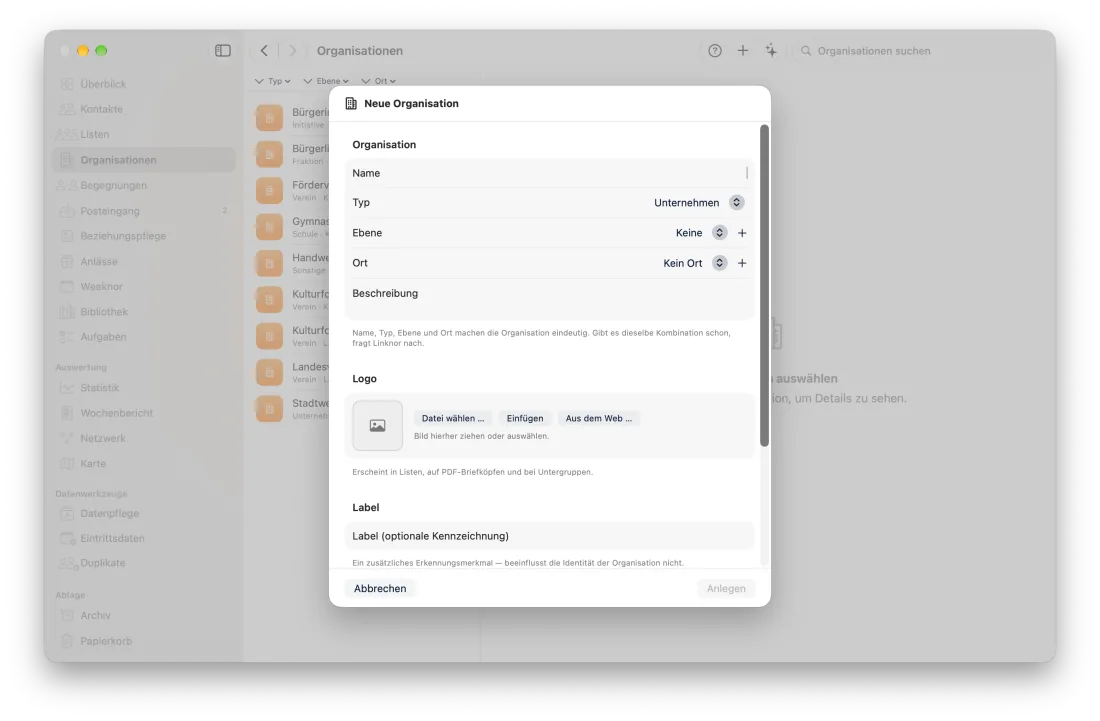Click the Handwerk organisation icon
Image resolution: width=1100 pixels, height=721 pixels.
[269, 263]
